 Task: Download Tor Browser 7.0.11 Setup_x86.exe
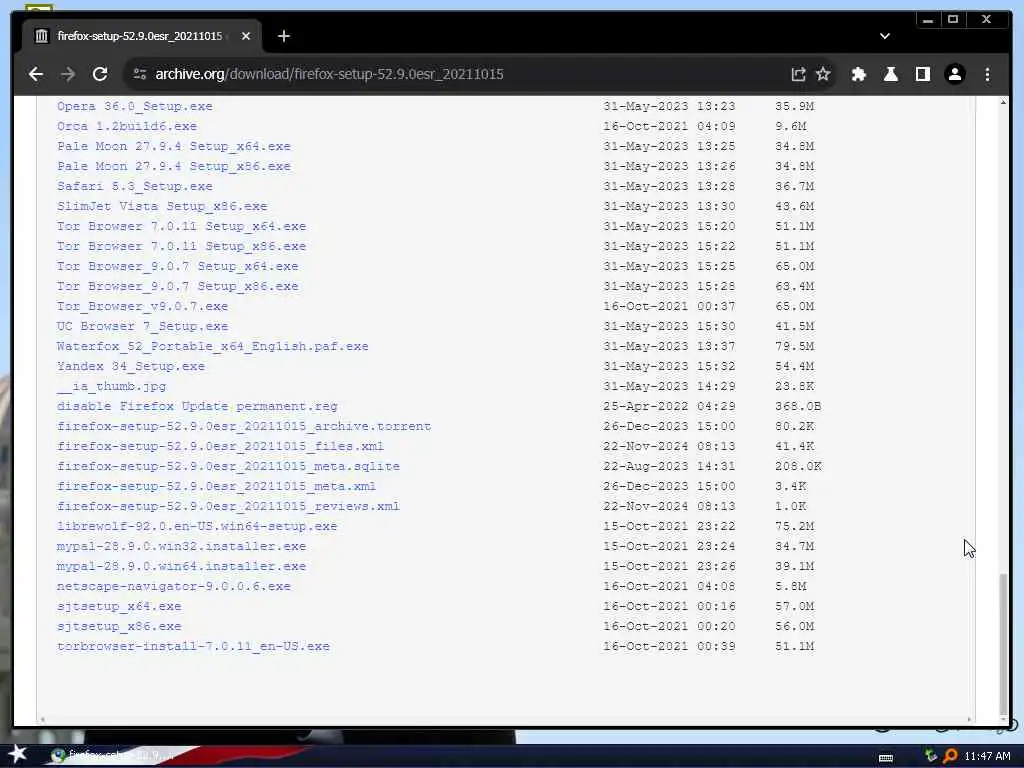[x=182, y=246]
